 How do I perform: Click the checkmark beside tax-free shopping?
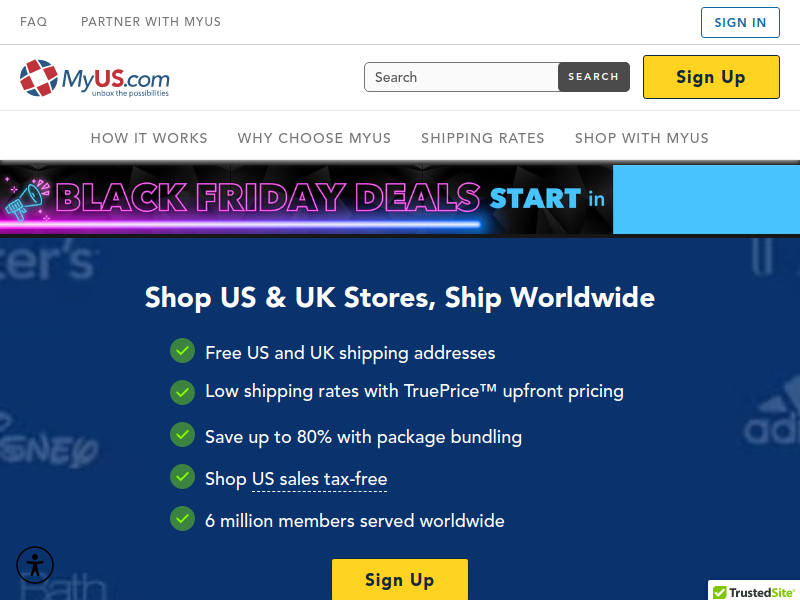[182, 477]
